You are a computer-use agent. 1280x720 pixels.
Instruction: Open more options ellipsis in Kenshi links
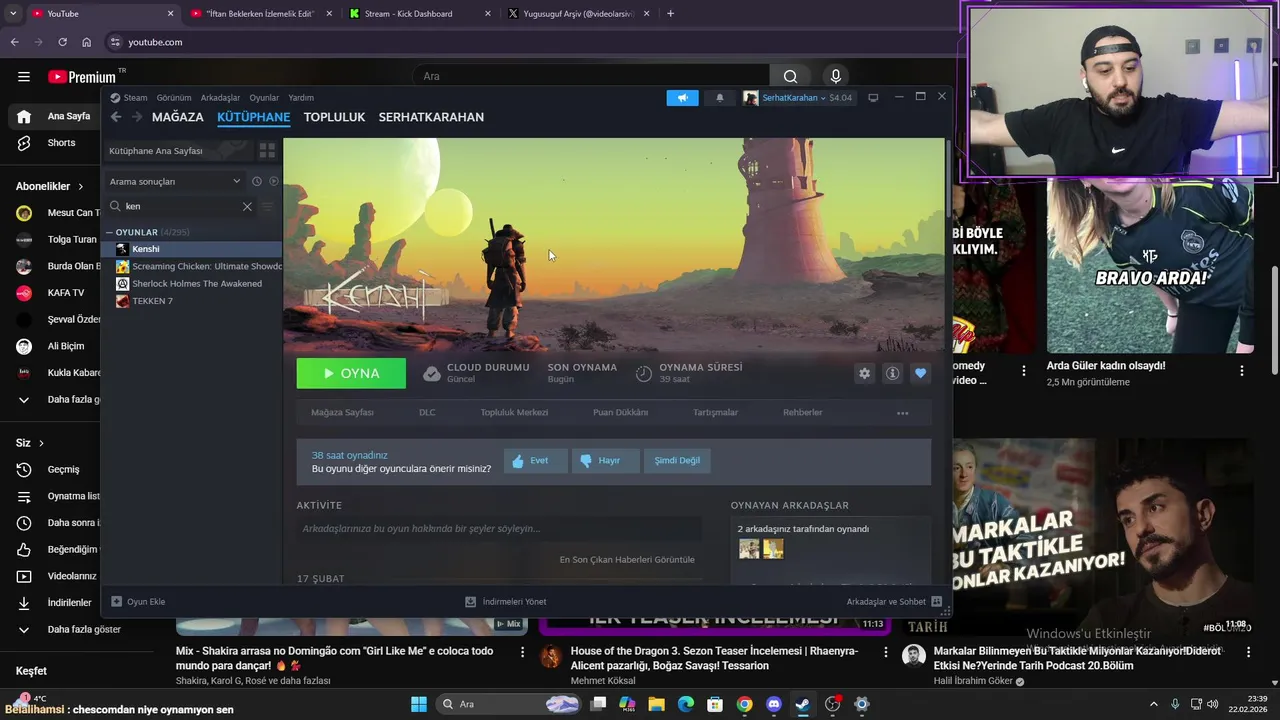pos(902,413)
